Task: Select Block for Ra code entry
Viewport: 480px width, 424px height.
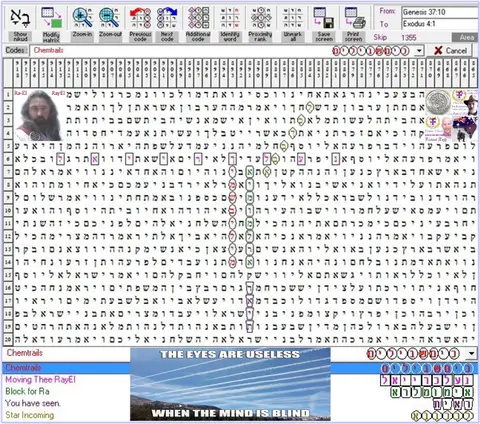Action: point(27,391)
